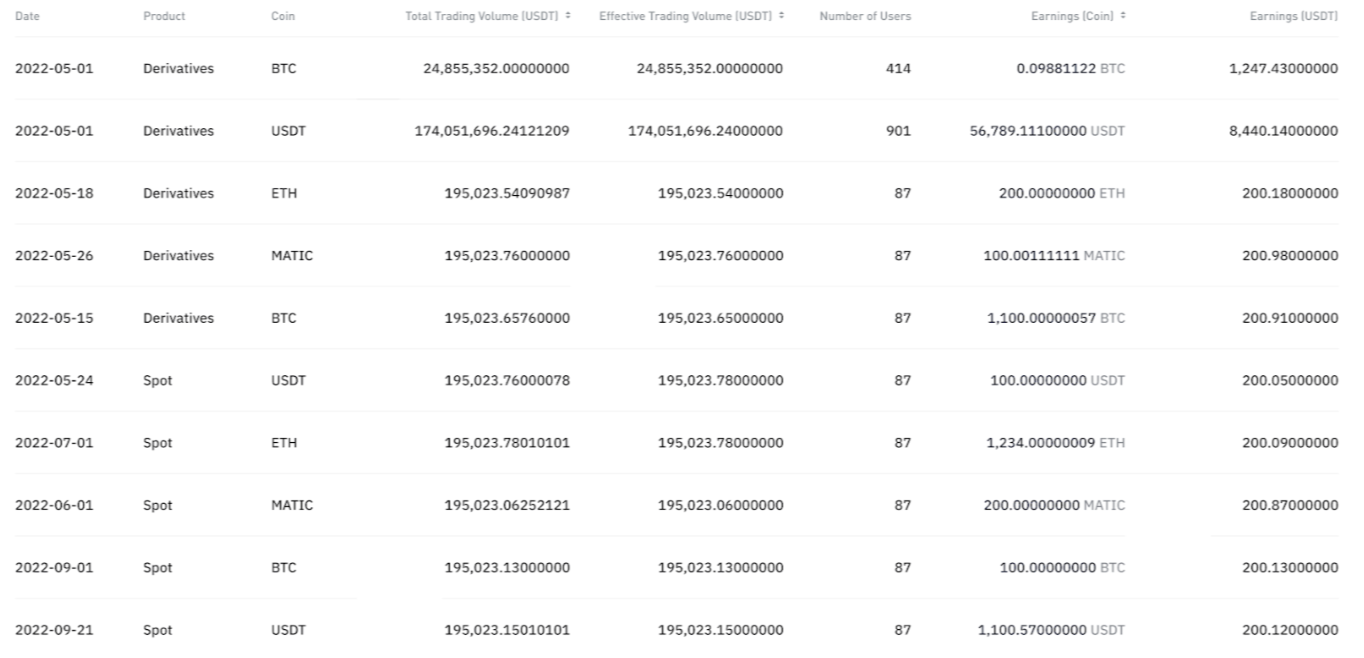Click the Coin column header
The image size is (1364, 658).
282,17
